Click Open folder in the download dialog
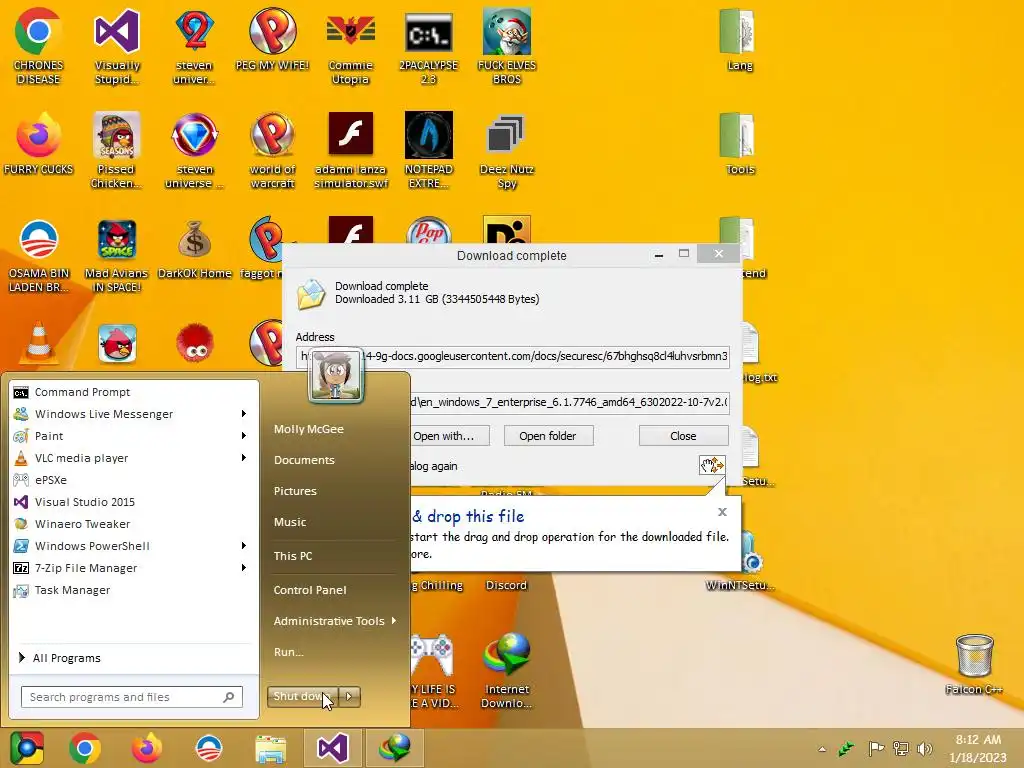This screenshot has height=768, width=1024. [549, 436]
